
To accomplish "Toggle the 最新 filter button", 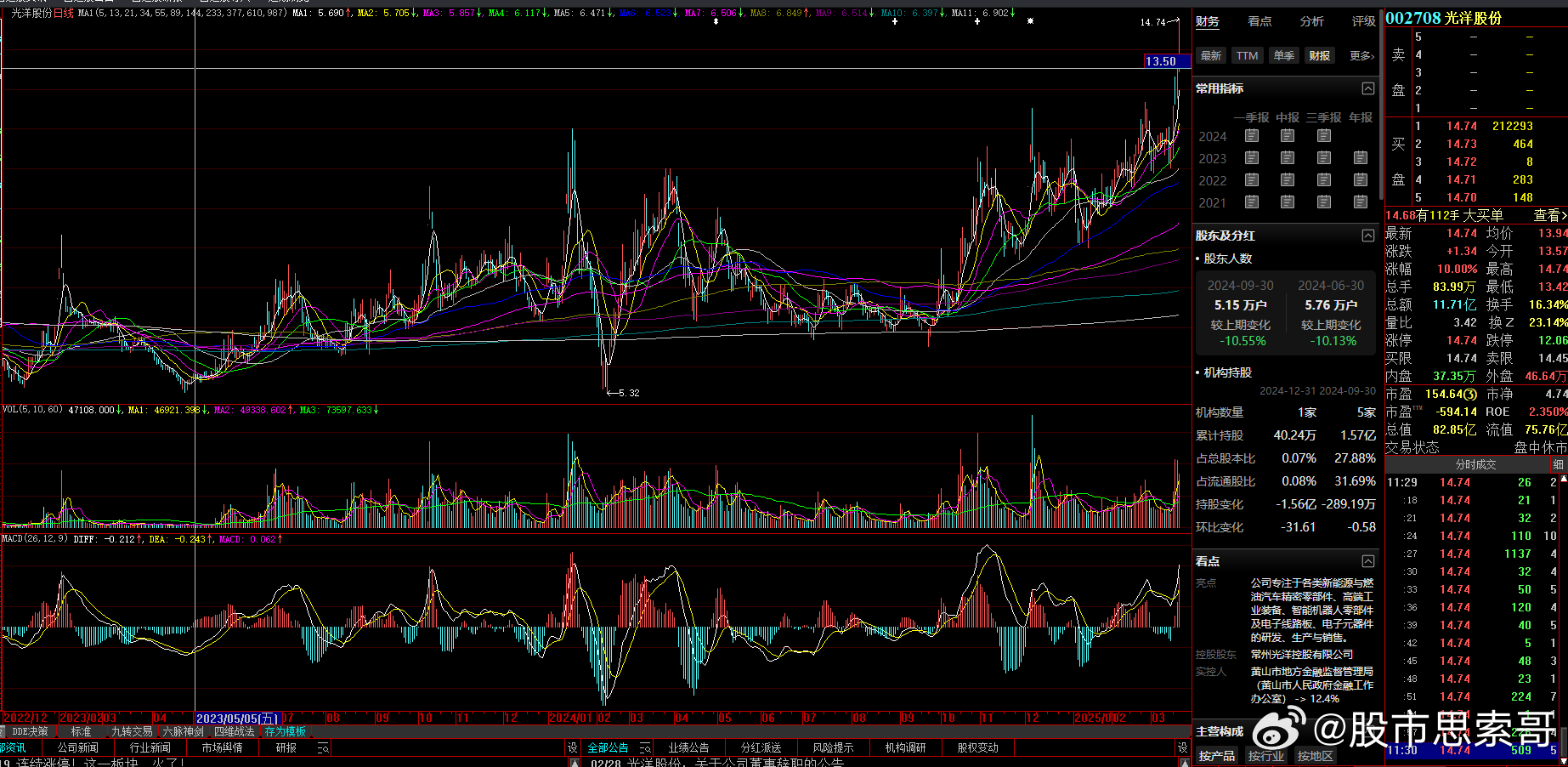I will 1211,56.
